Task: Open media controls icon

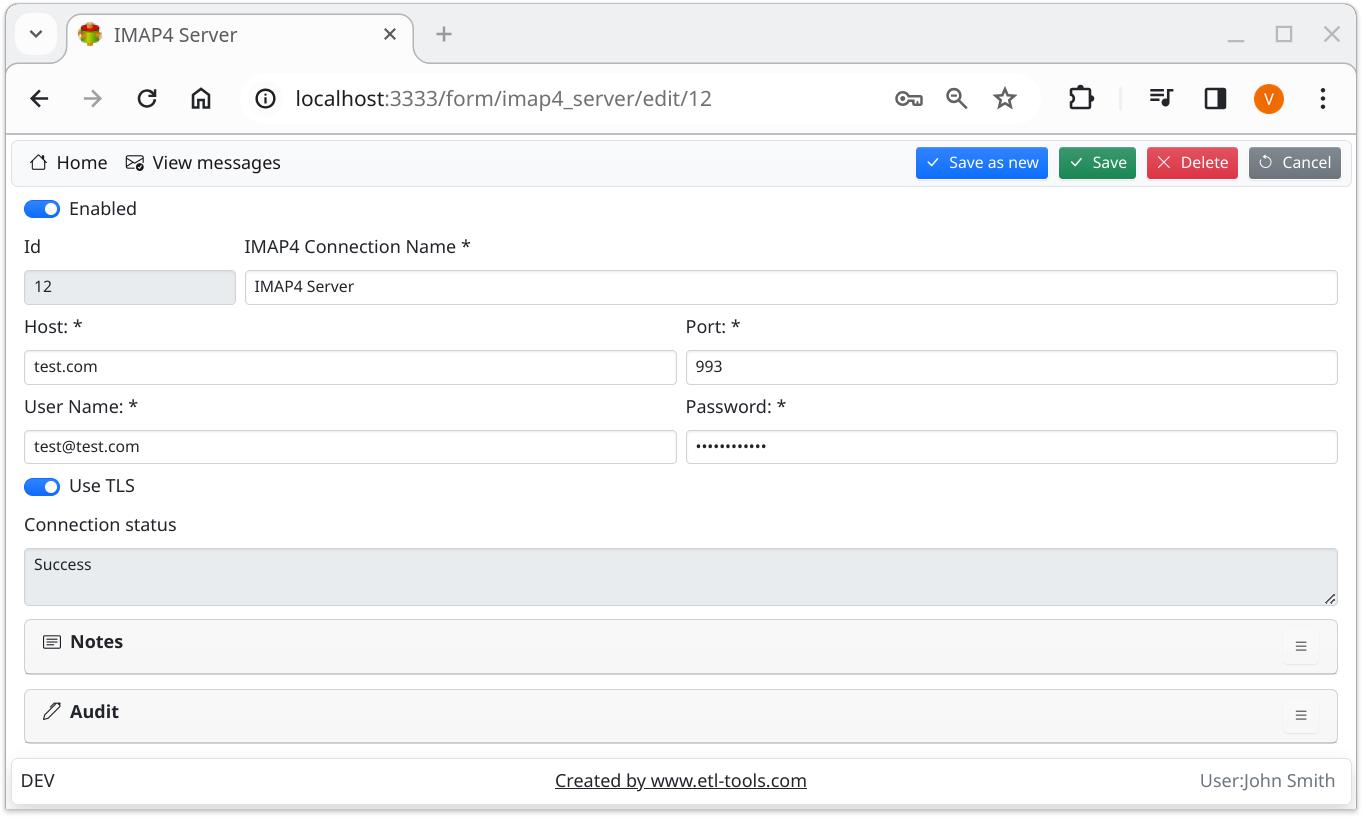Action: [1161, 98]
